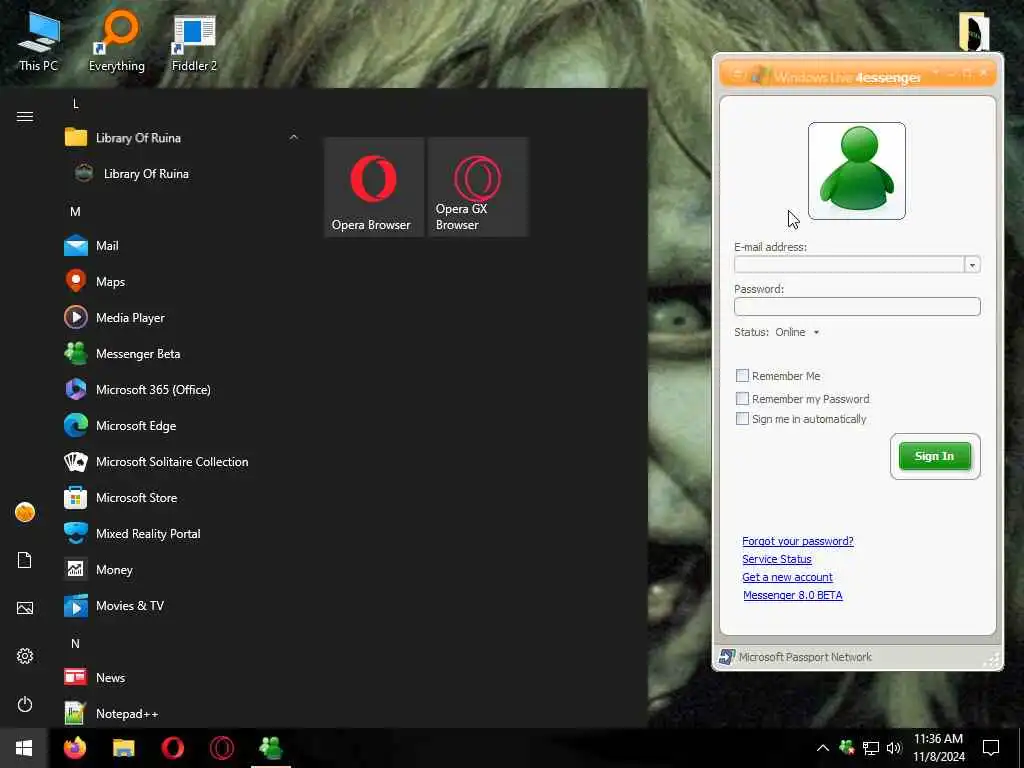Screen dimensions: 1024x768
Task: Click the Password input field
Action: [x=857, y=306]
